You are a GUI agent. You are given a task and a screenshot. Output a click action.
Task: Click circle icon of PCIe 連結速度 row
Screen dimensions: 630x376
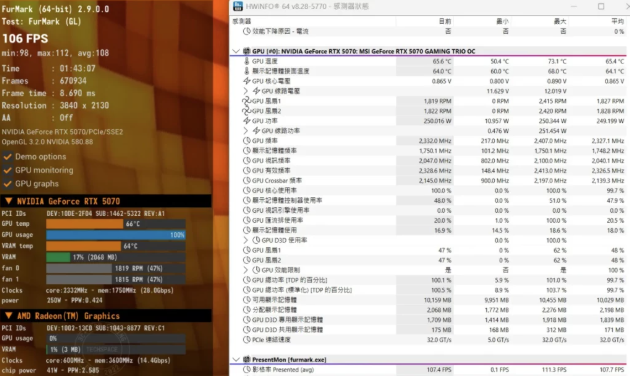[247, 339]
